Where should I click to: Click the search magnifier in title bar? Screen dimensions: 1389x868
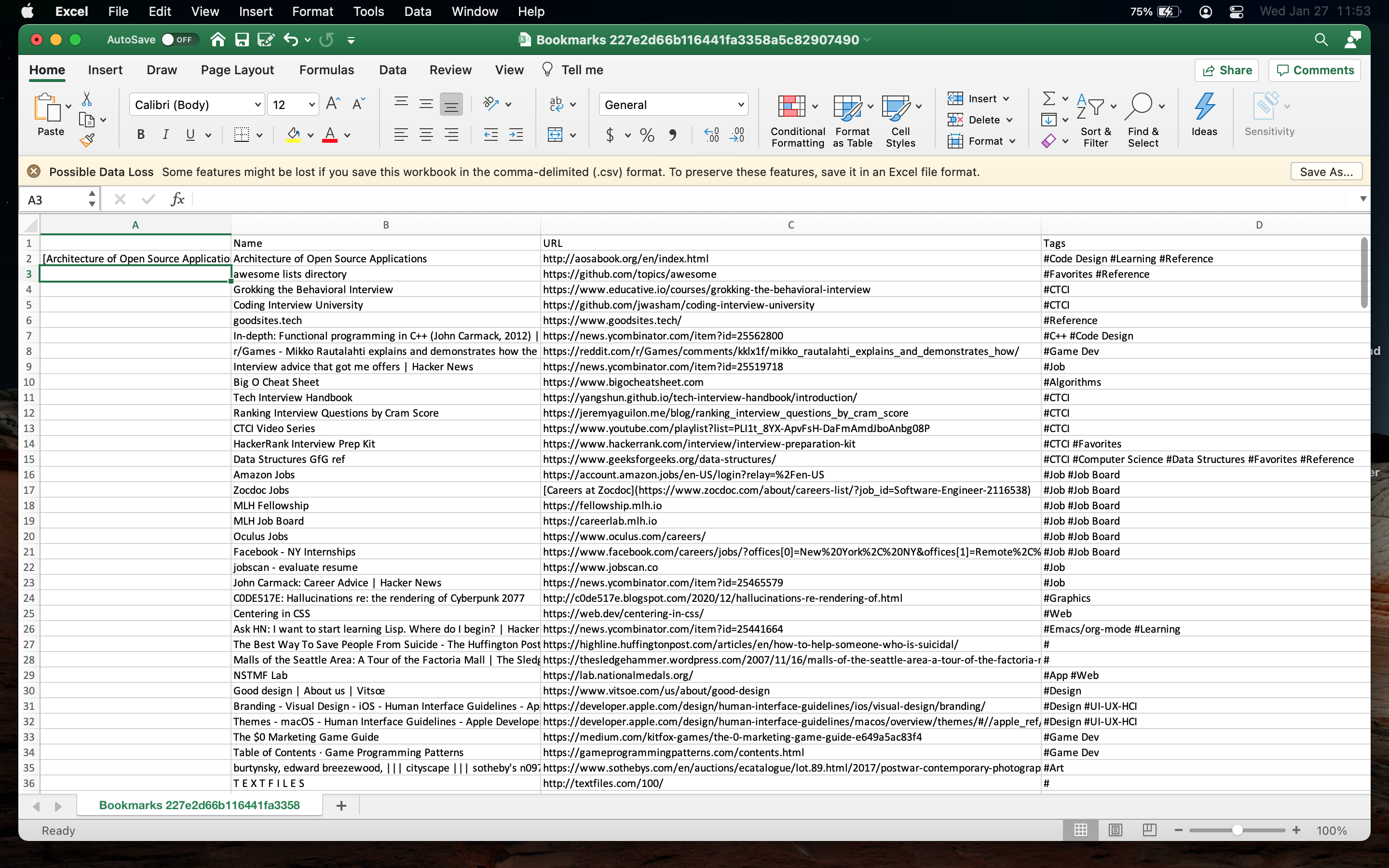tap(1321, 40)
